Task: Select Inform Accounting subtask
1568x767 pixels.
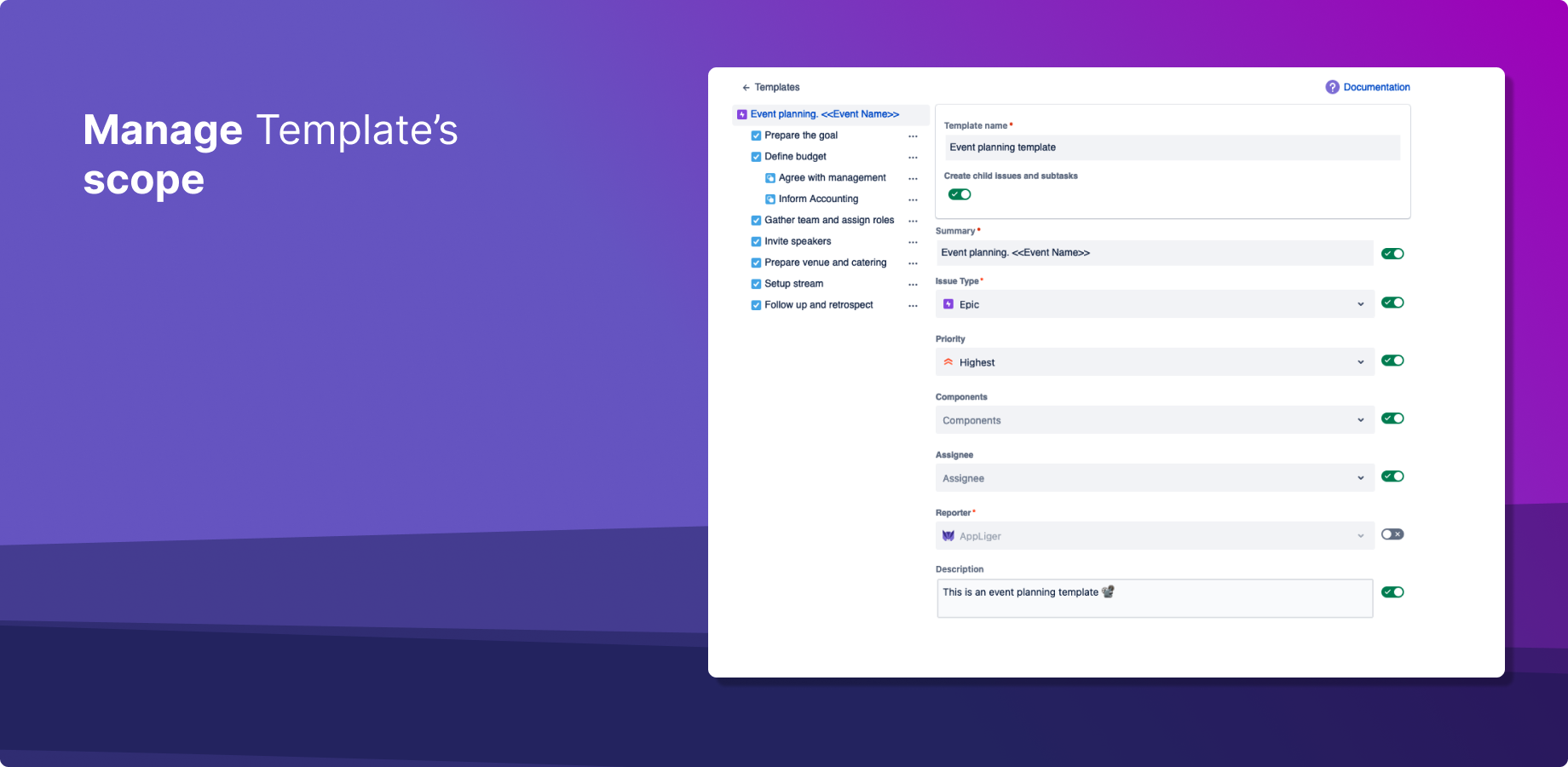Action: click(x=818, y=199)
